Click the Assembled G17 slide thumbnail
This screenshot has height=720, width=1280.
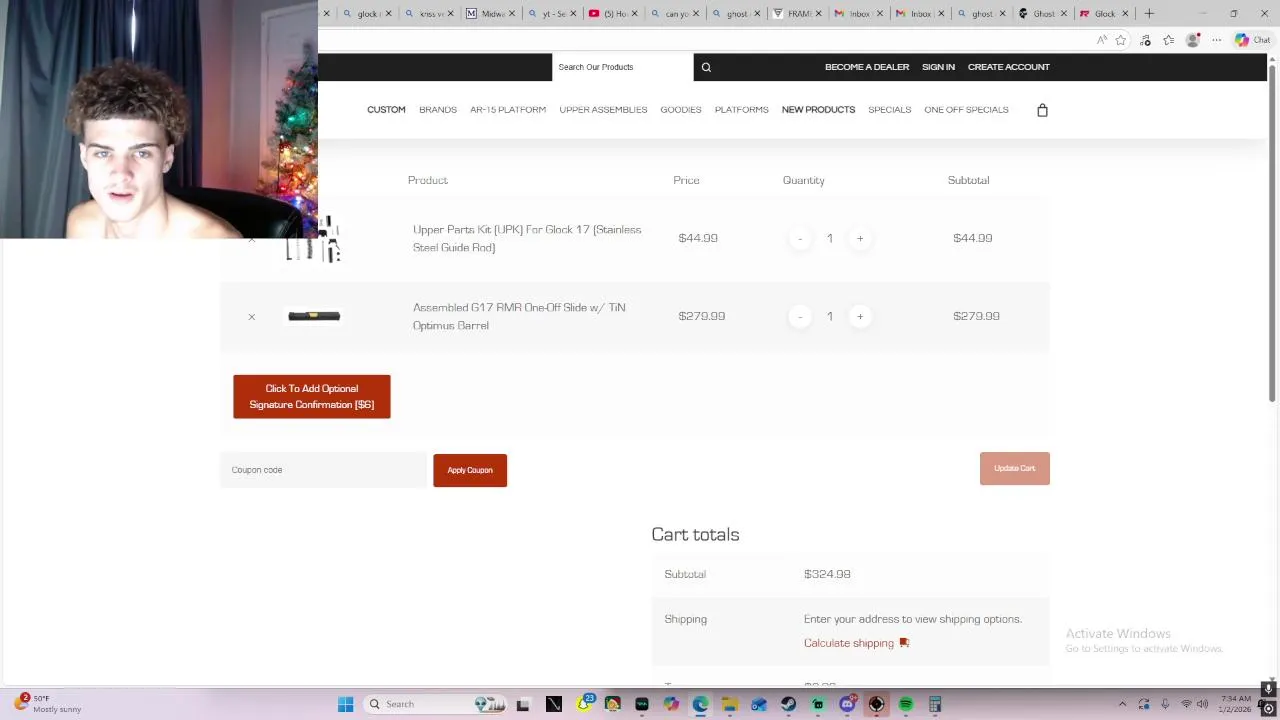(314, 316)
